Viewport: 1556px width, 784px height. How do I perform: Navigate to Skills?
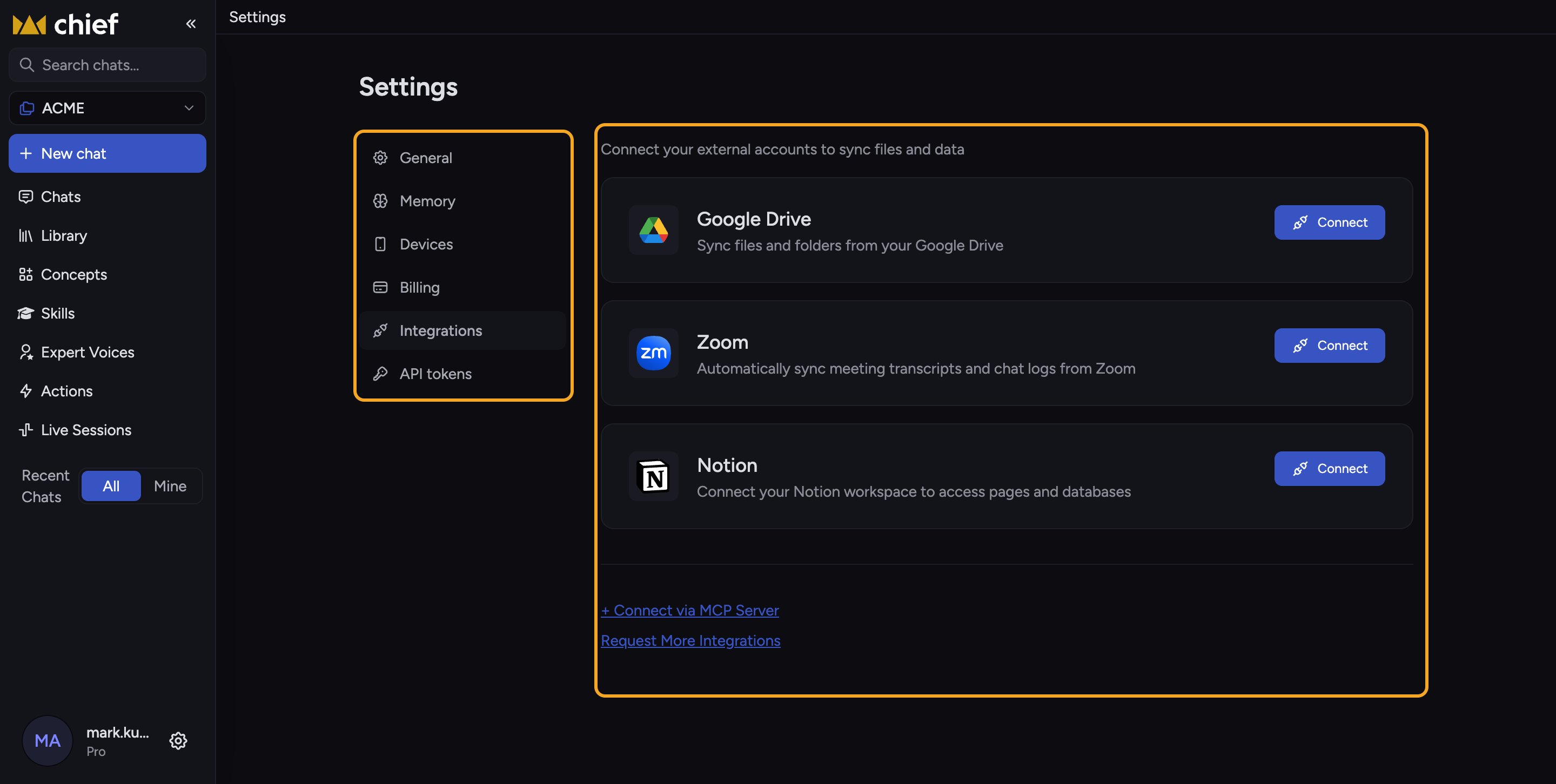pos(108,313)
